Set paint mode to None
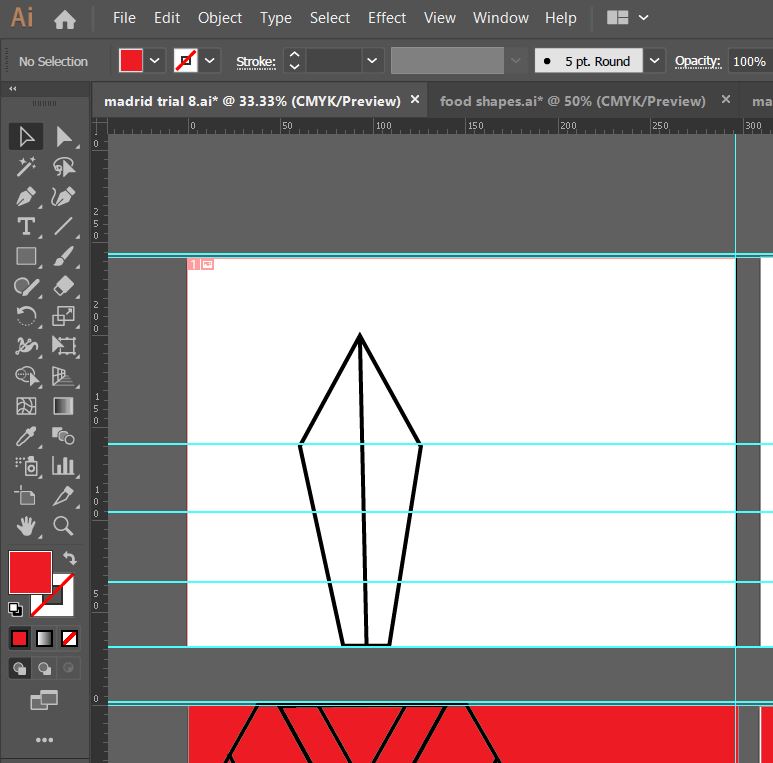Viewport: 773px width, 763px height. point(70,638)
